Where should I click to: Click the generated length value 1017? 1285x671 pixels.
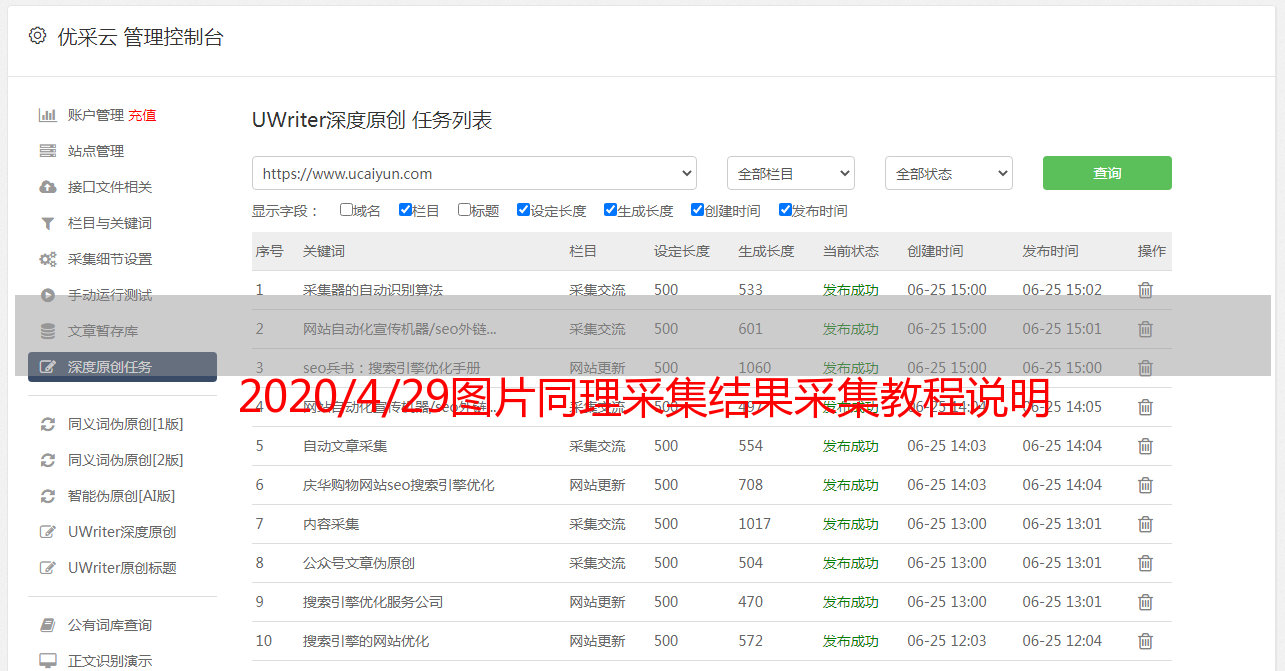[x=755, y=524]
